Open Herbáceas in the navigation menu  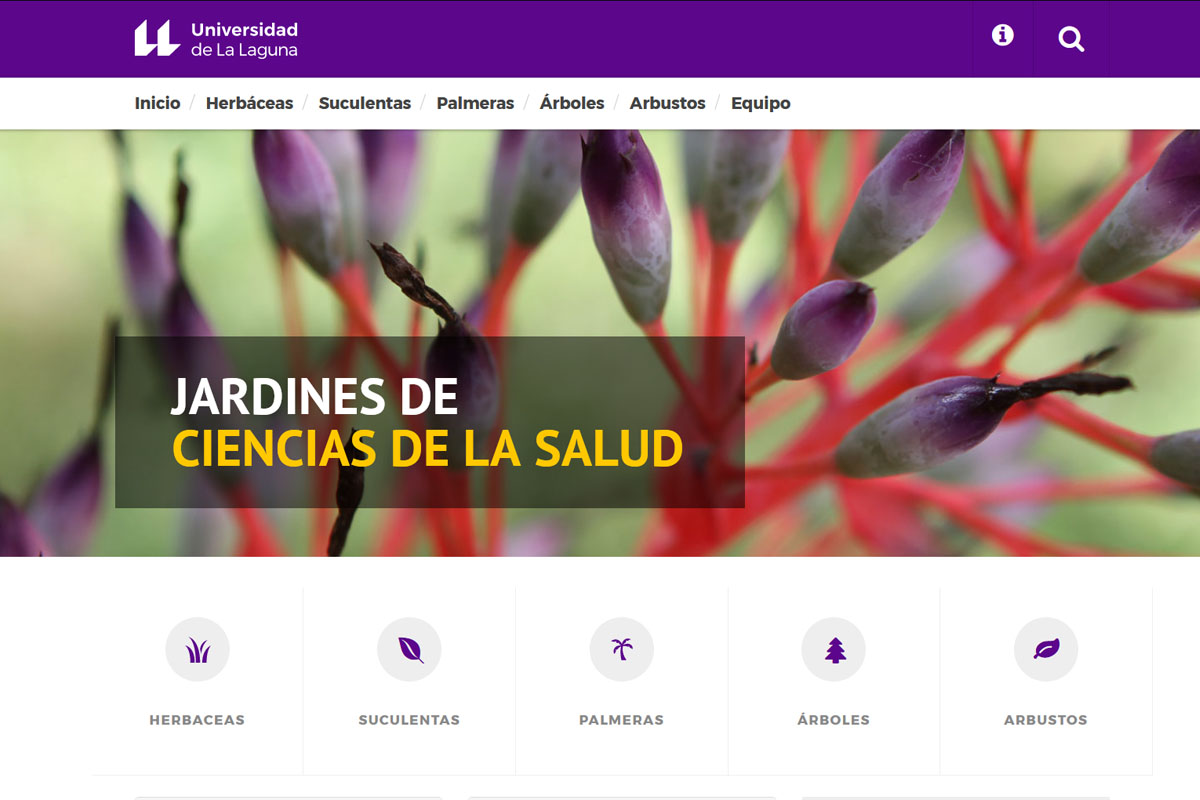point(249,103)
